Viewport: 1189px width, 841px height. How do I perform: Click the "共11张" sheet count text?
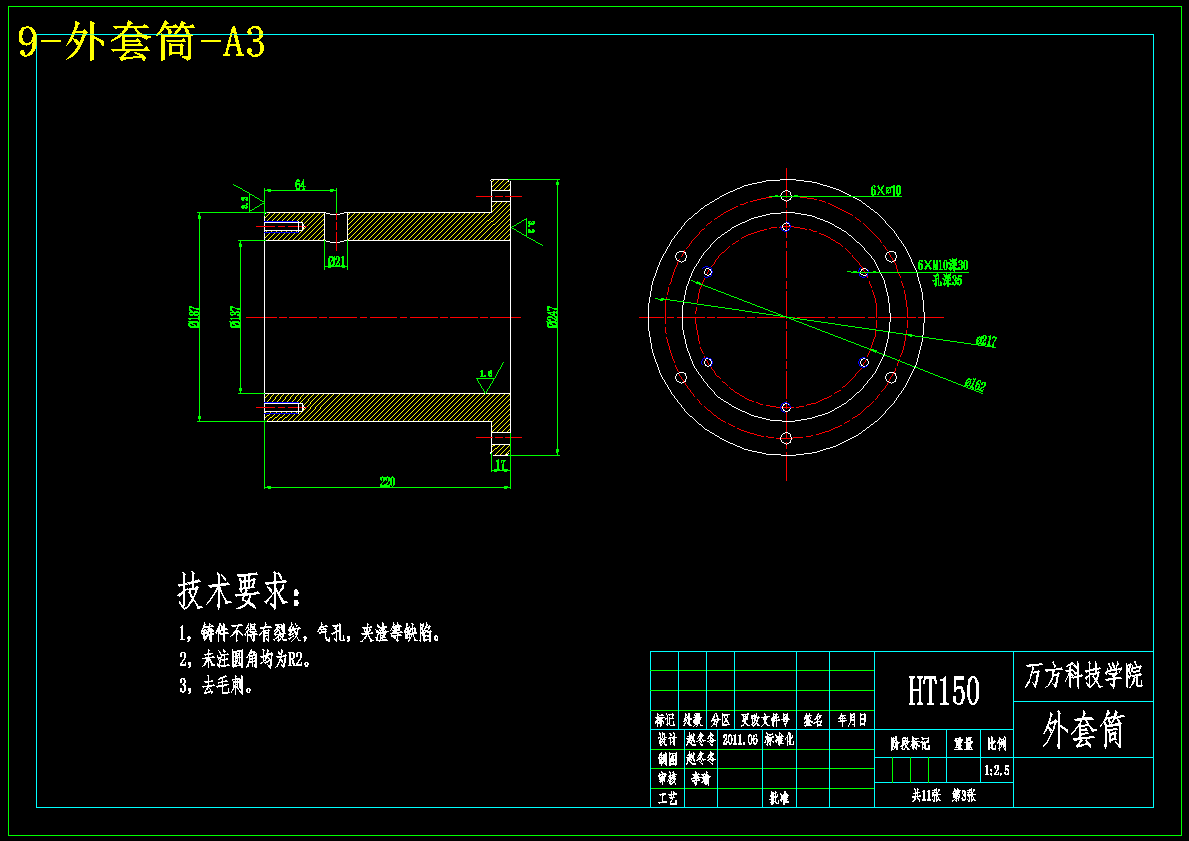(x=926, y=795)
